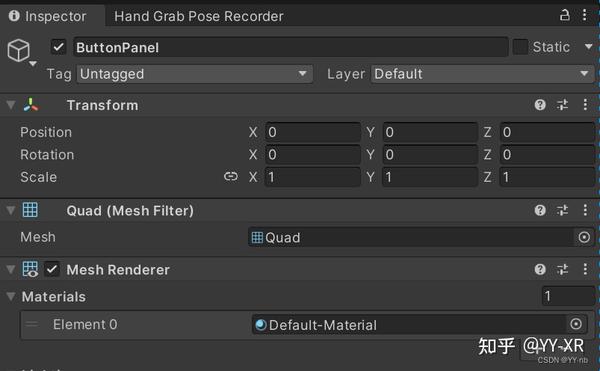Collapse the Transform component foldout

pos(11,105)
